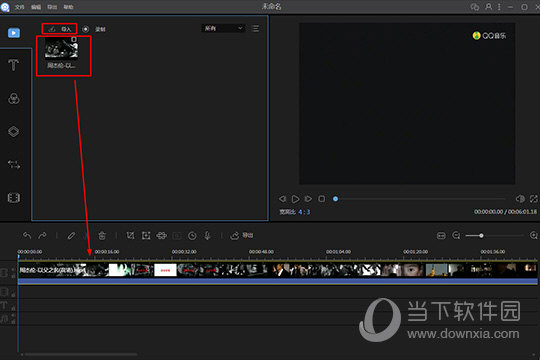Redo the last action
This screenshot has height=360, width=540.
[x=42, y=235]
